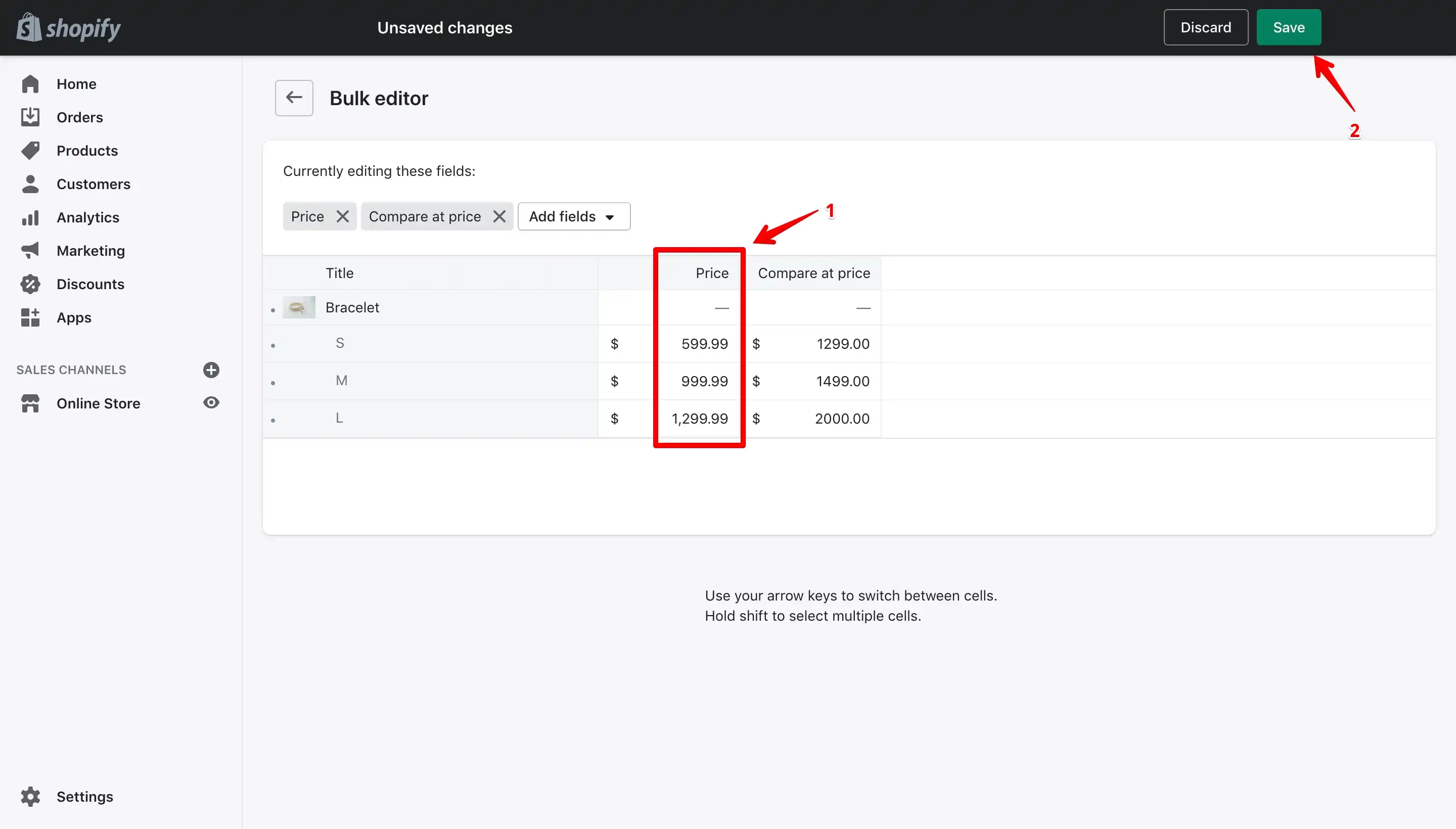
Task: Select the L variant row label
Action: (339, 418)
